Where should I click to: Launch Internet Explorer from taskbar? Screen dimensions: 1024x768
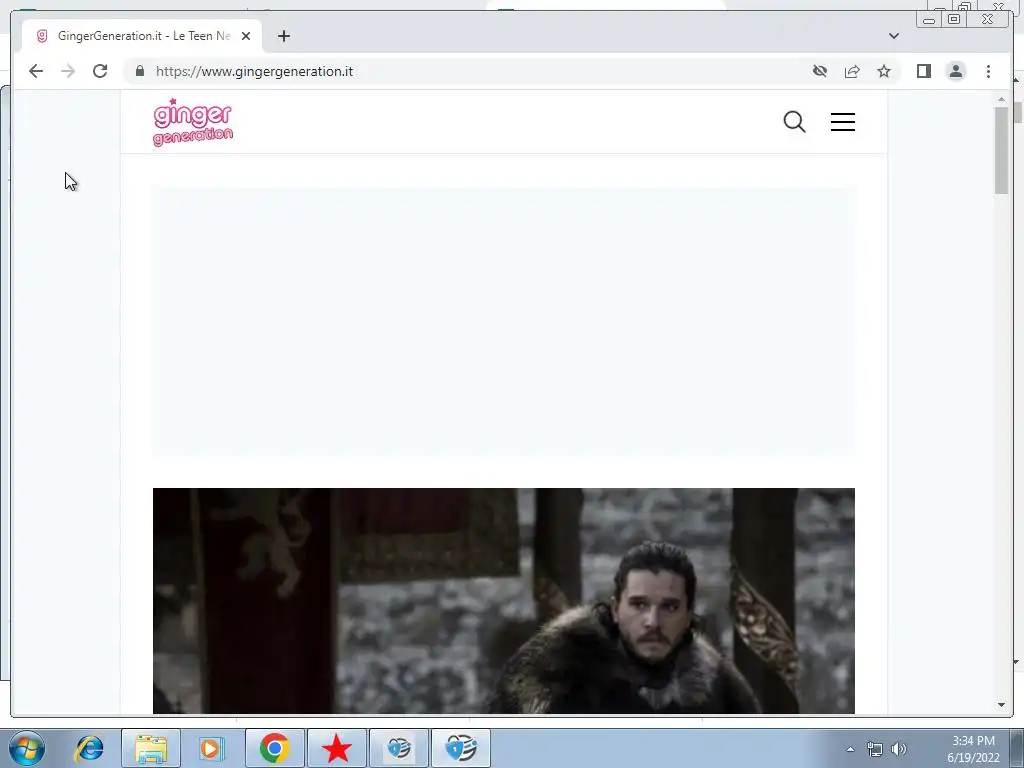coord(89,748)
